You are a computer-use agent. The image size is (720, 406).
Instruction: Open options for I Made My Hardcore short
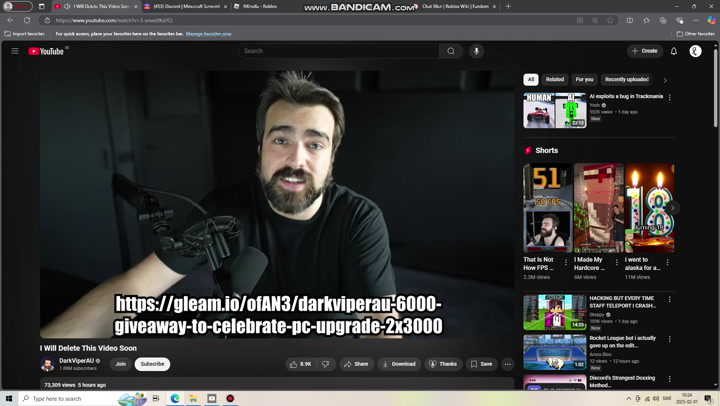point(617,262)
